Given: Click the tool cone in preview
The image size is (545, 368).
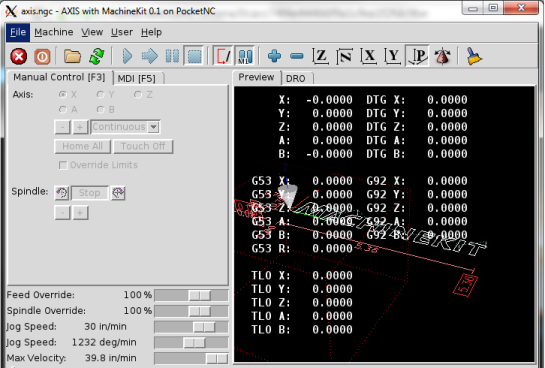Looking at the screenshot, I should tap(288, 196).
